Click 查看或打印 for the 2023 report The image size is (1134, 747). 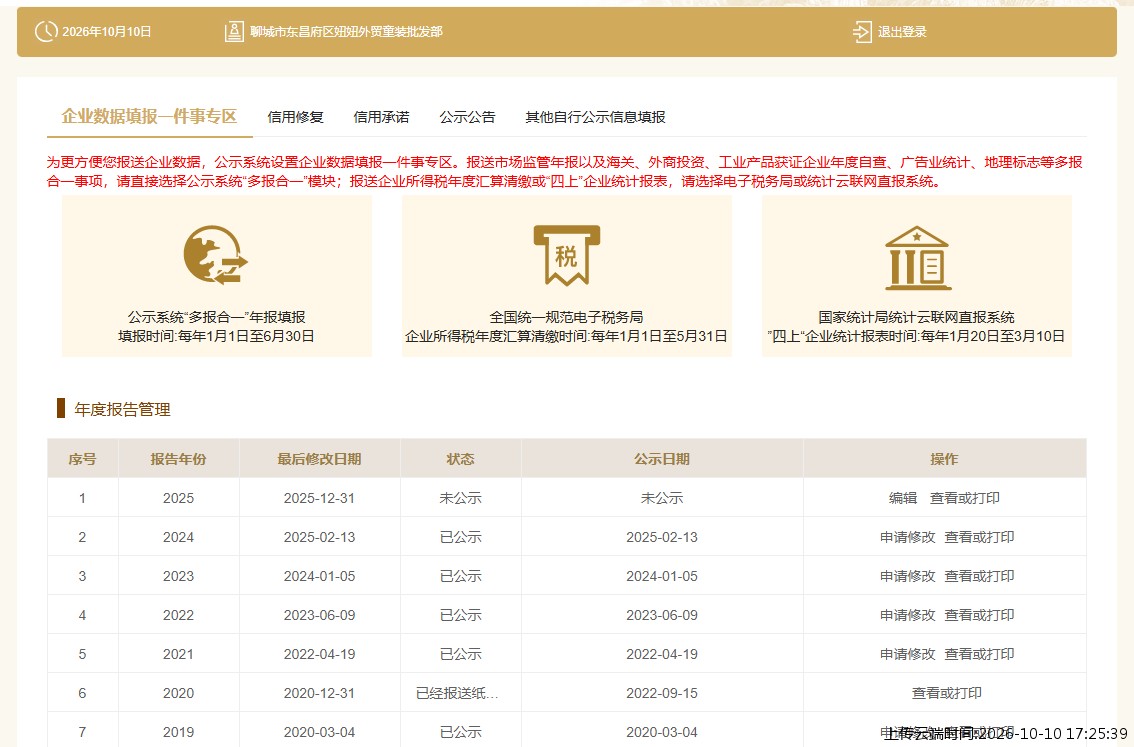coord(979,576)
